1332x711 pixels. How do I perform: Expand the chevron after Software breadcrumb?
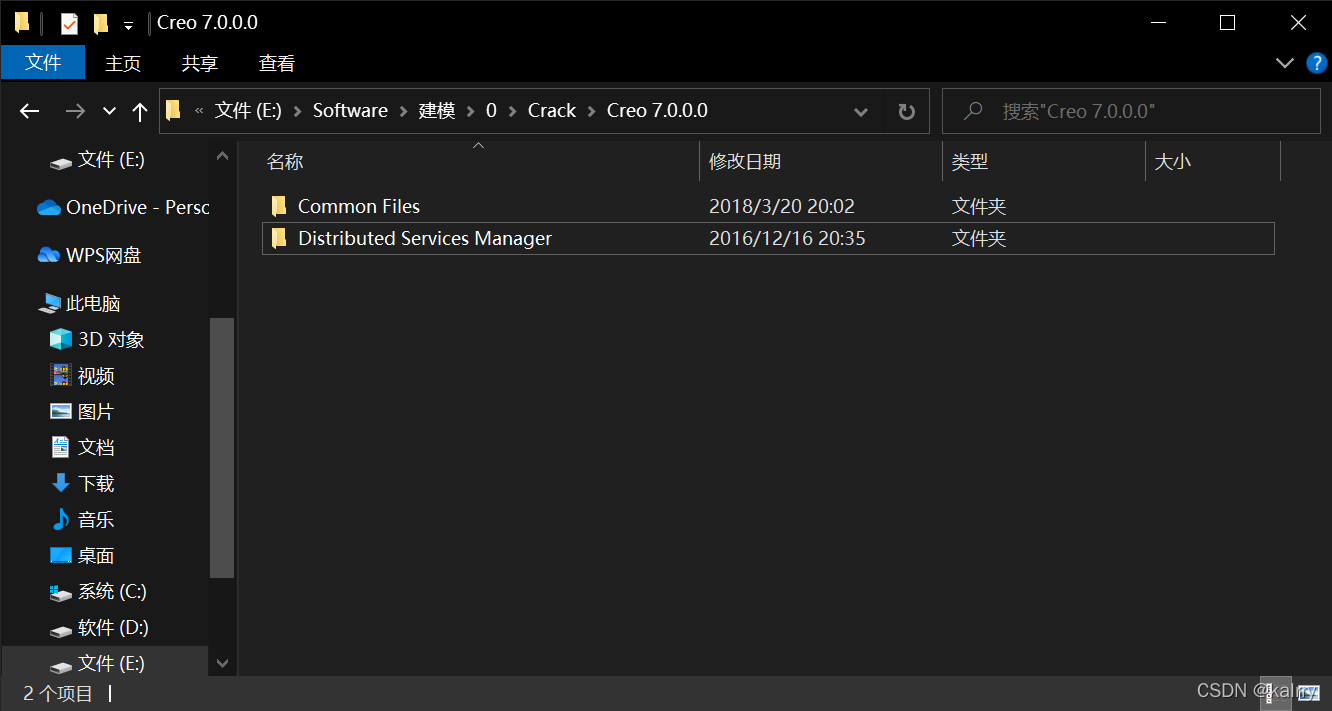coord(404,111)
